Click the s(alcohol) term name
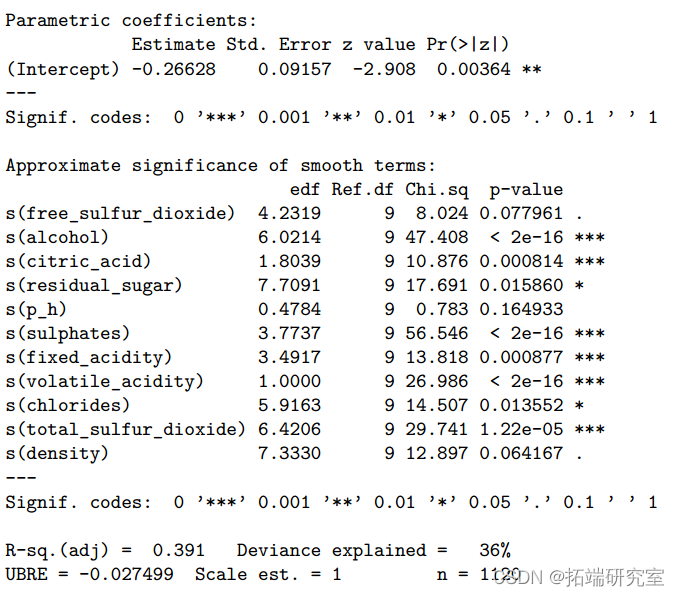Screen dimensions: 679x596 coord(57,237)
